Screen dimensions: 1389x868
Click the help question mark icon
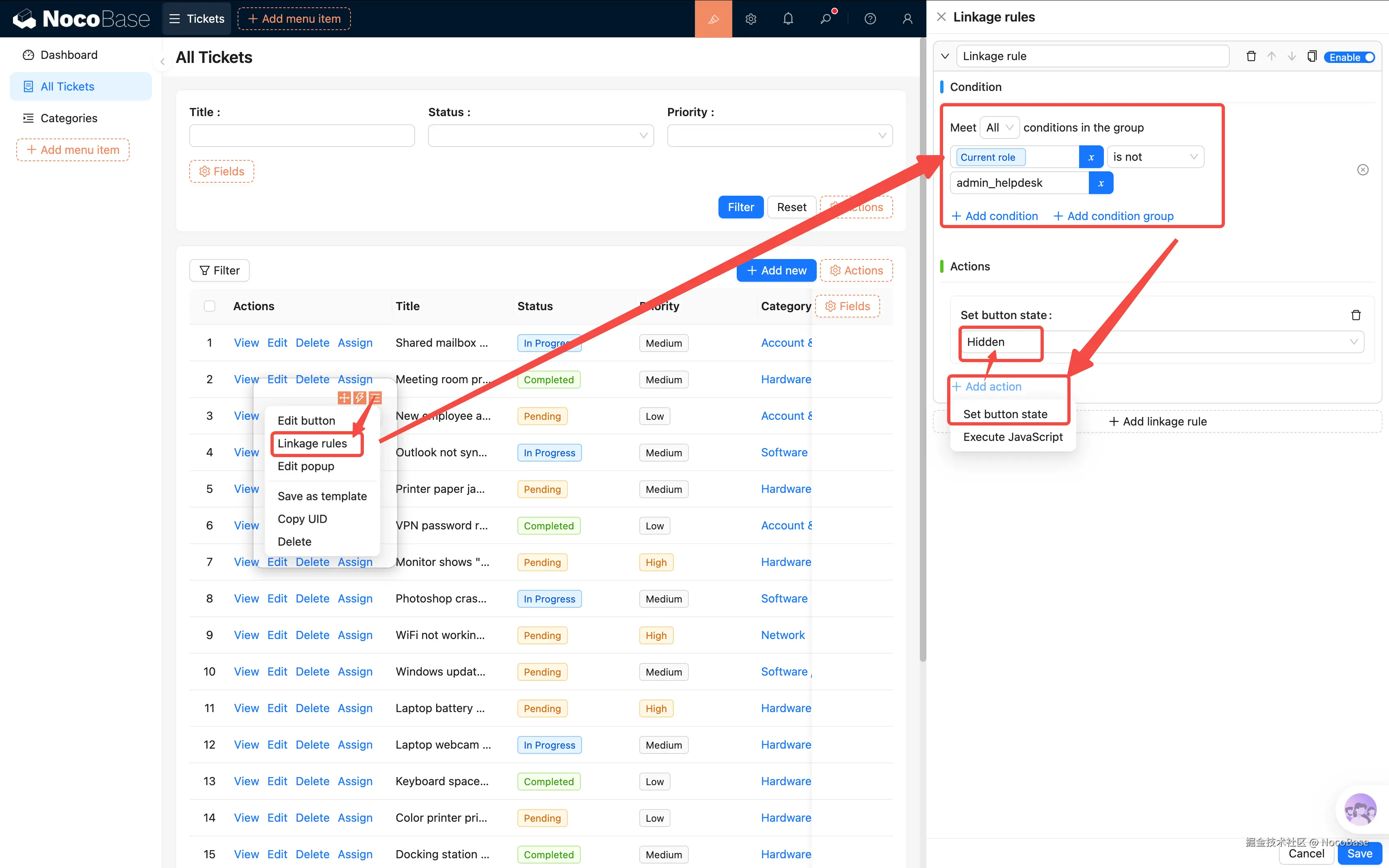coord(870,19)
